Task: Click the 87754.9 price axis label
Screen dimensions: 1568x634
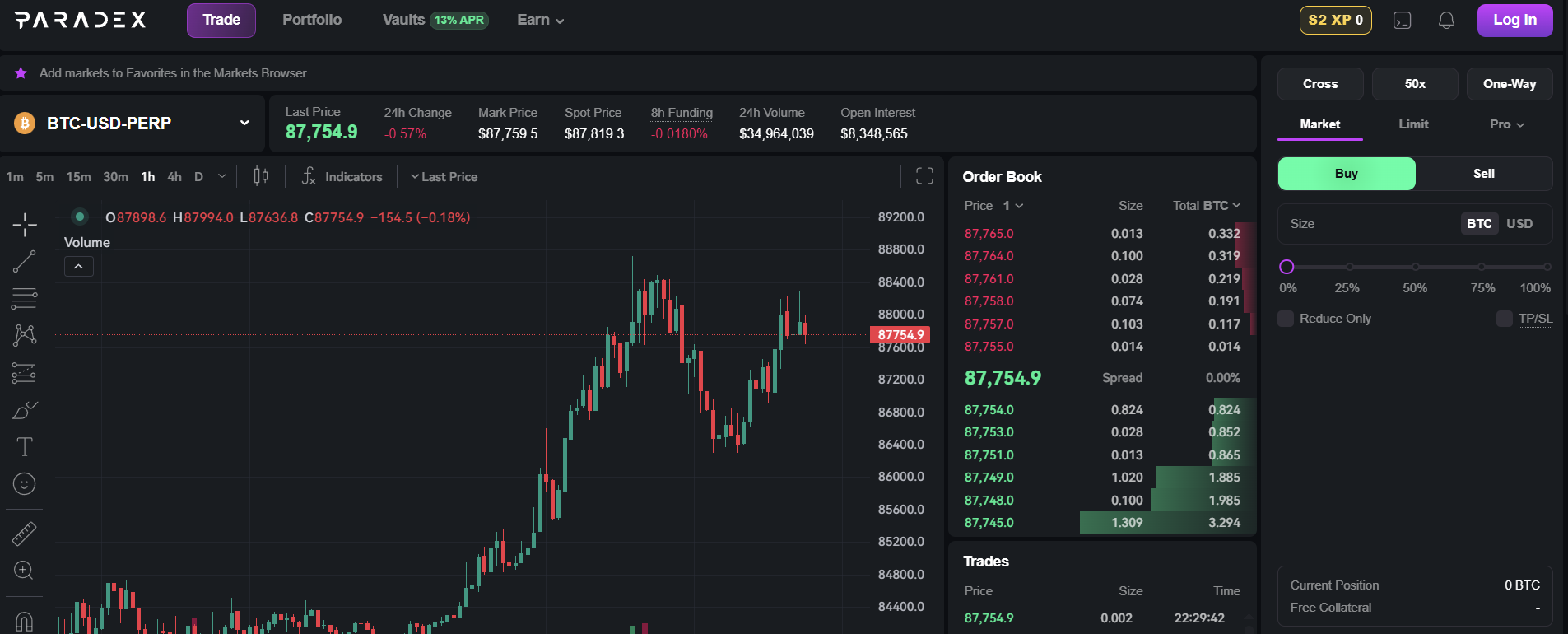Action: tap(900, 335)
